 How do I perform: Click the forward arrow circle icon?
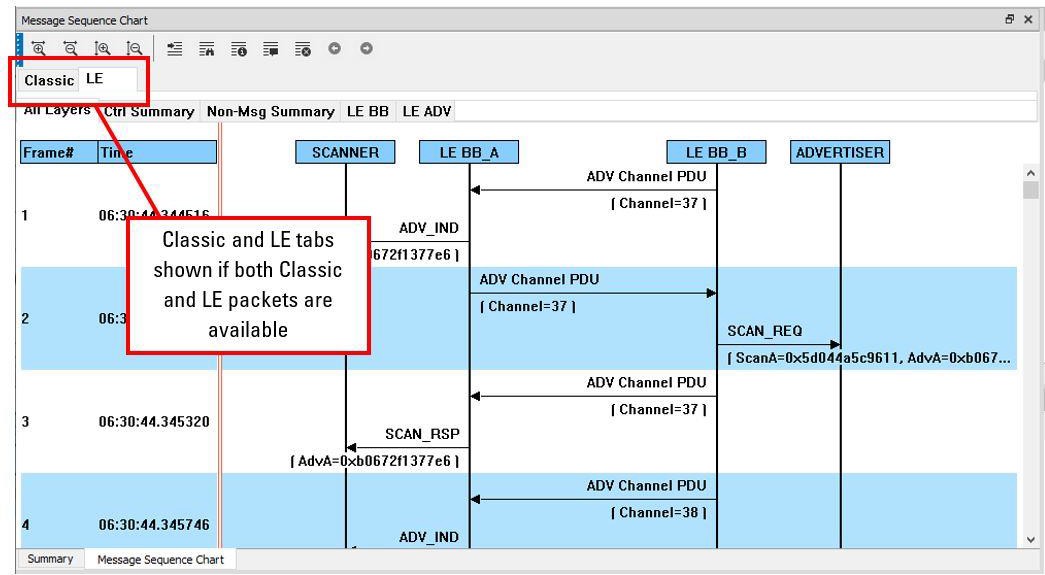point(367,48)
